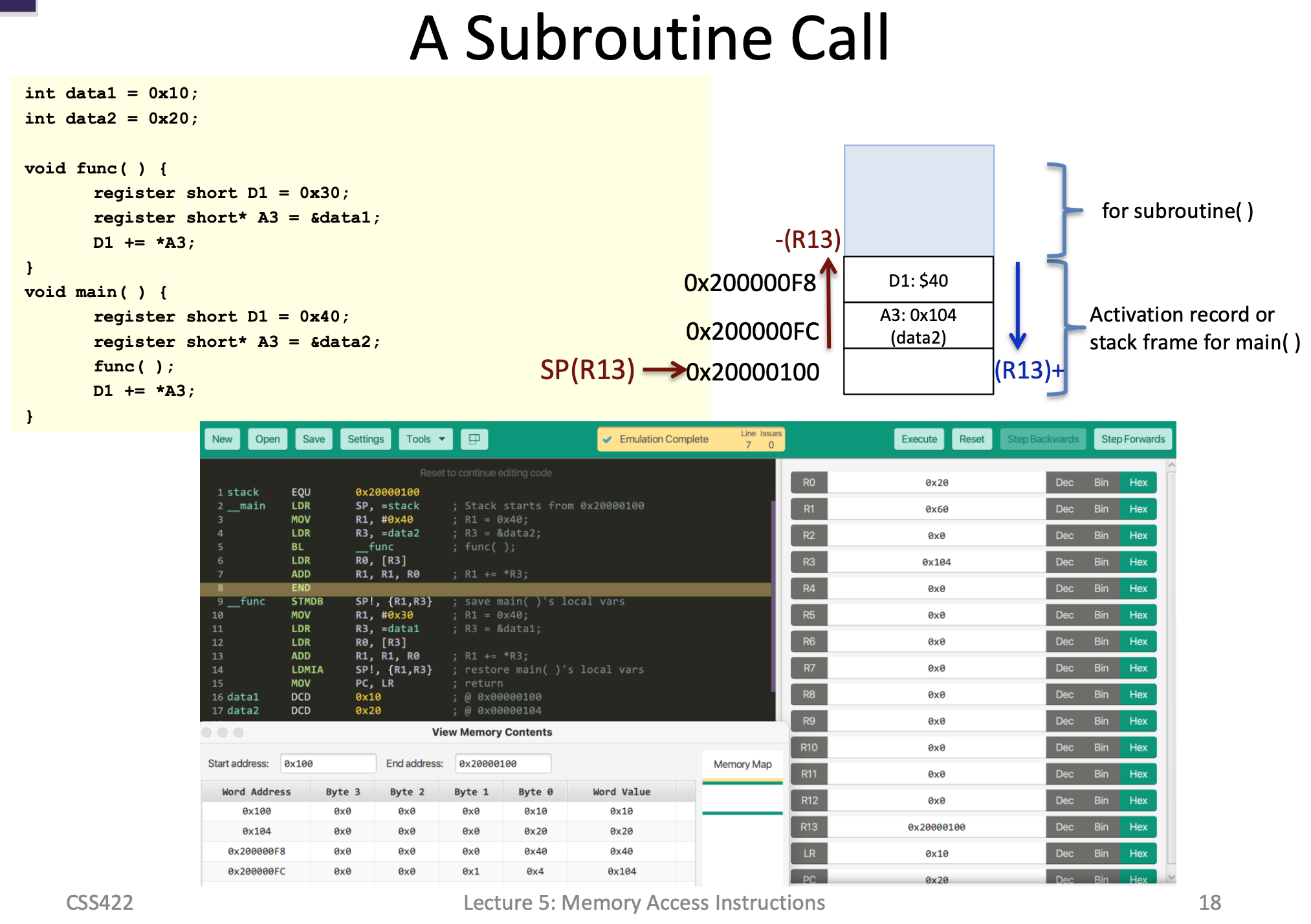Select the LR register label
Screen dimensions: 1311x924
[x=809, y=853]
